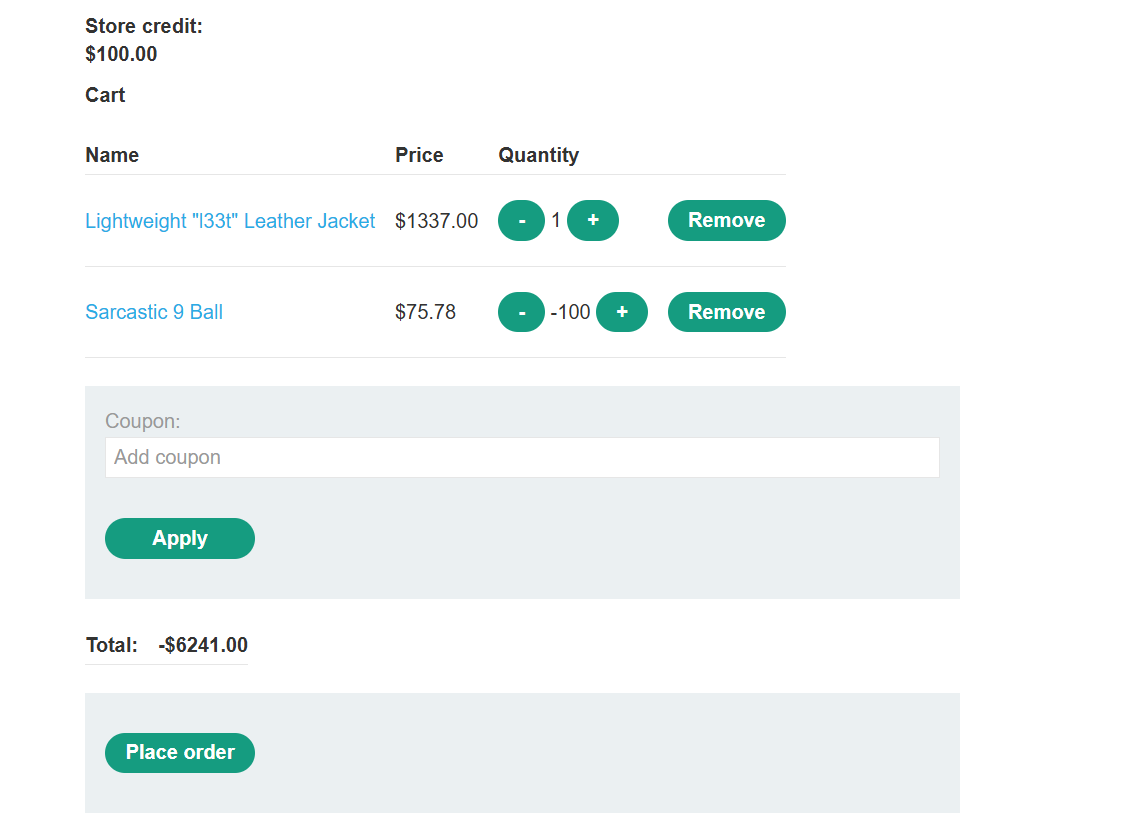1122x819 pixels.
Task: Click the Quantity column header
Action: click(538, 155)
